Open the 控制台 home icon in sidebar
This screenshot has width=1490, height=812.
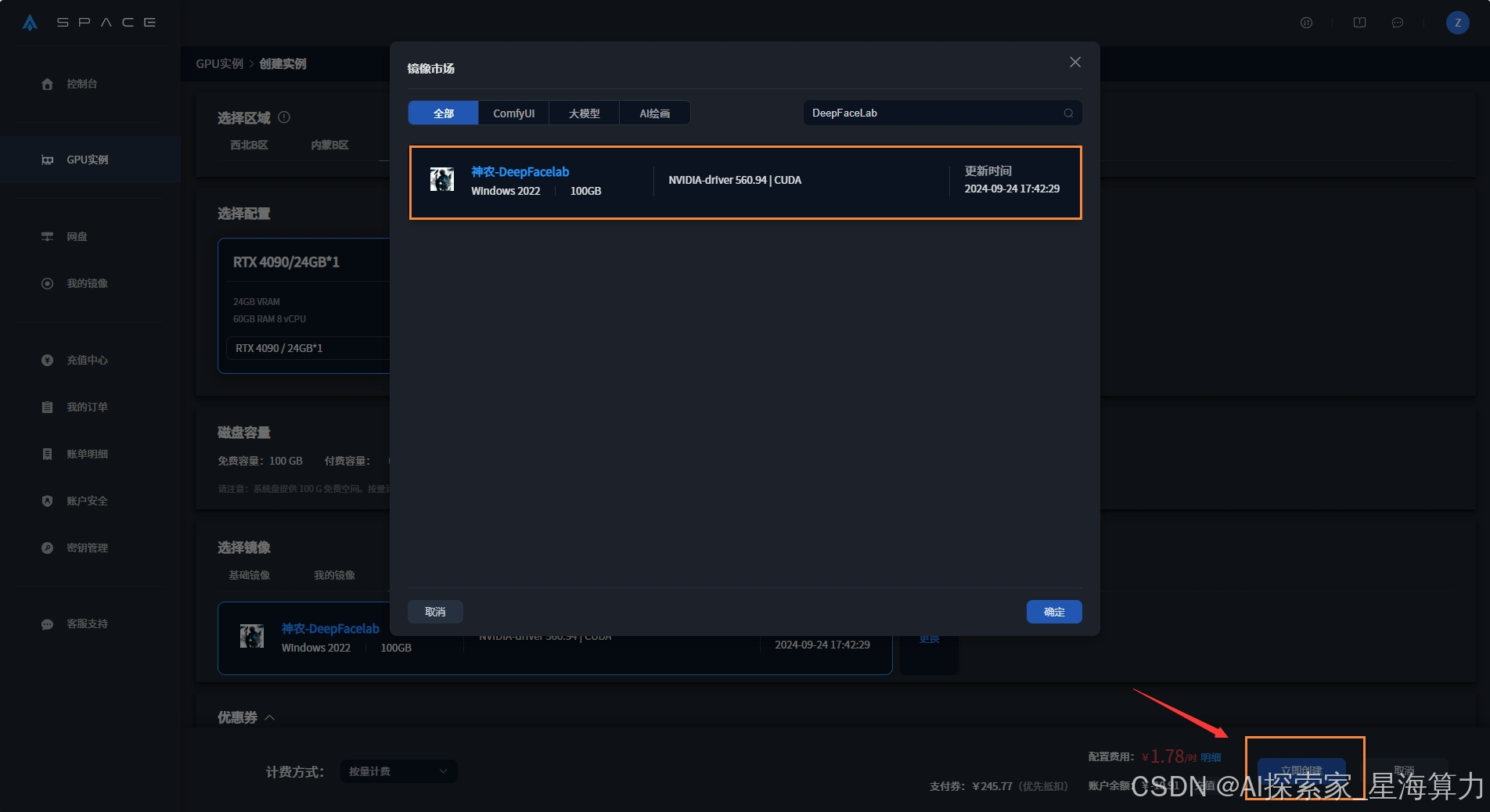tap(47, 84)
